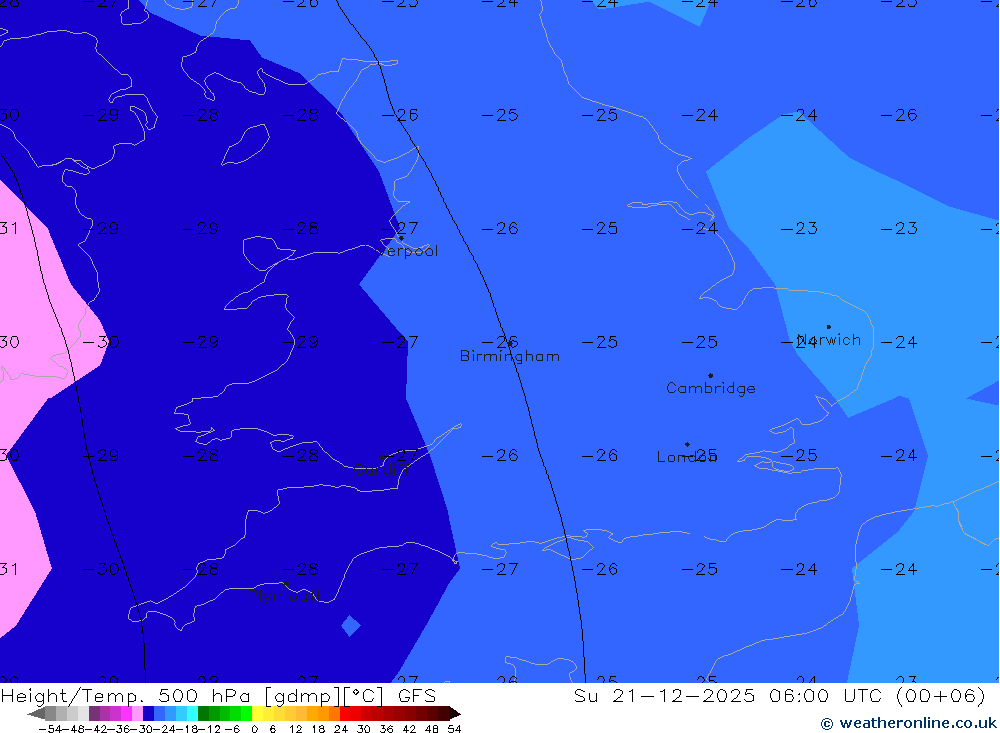
Task: Click the Norwich city dot marker
Action: 828,327
